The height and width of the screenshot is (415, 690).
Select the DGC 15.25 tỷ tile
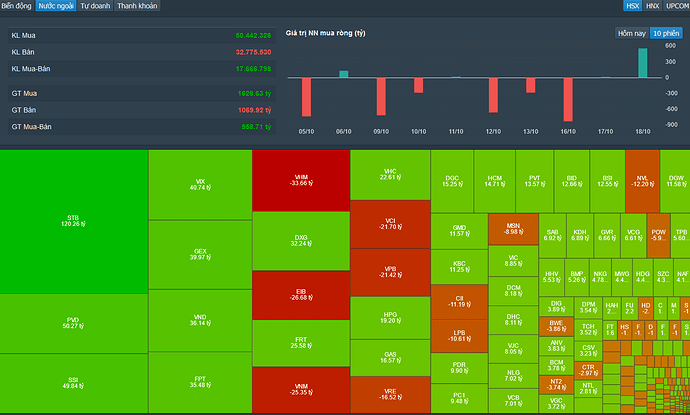tap(452, 181)
